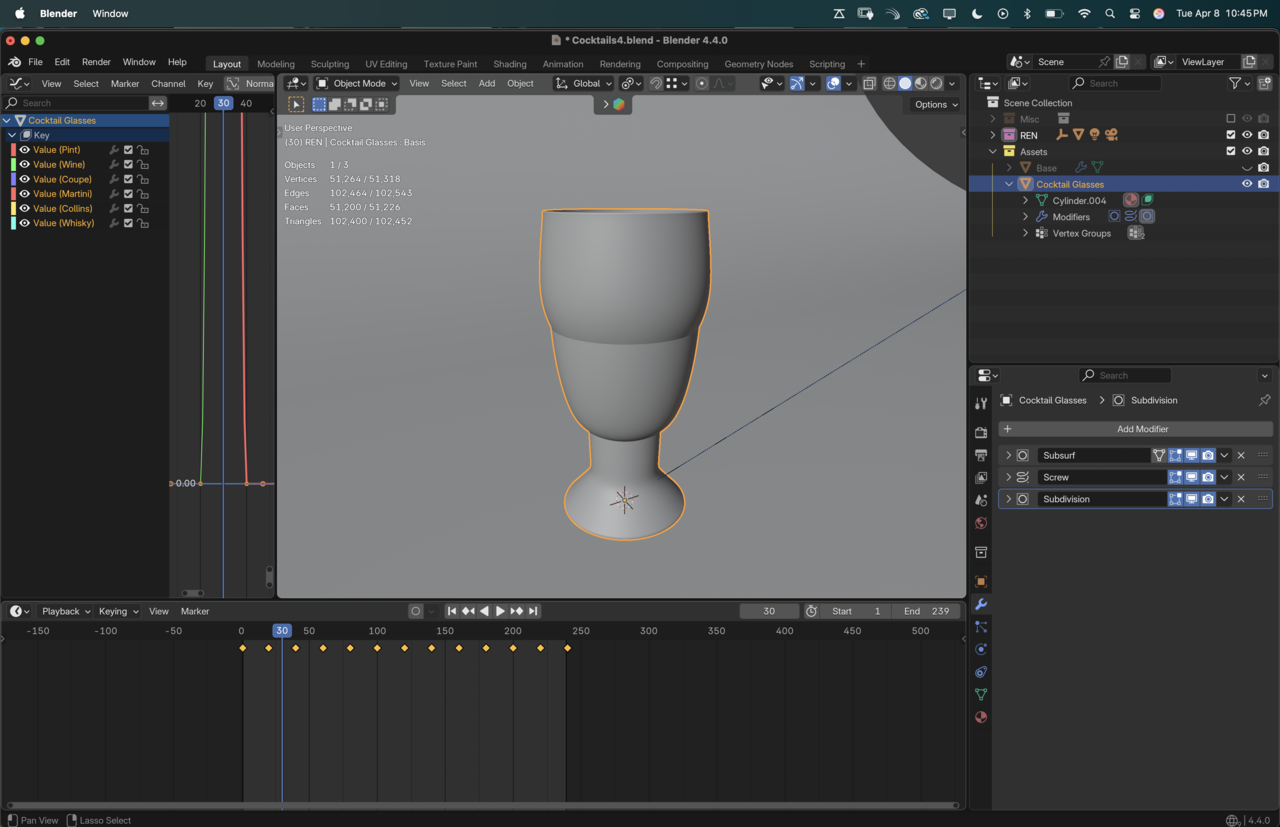Open the Scene properties tab icon
Screen dimensions: 1280x827
[x=981, y=500]
